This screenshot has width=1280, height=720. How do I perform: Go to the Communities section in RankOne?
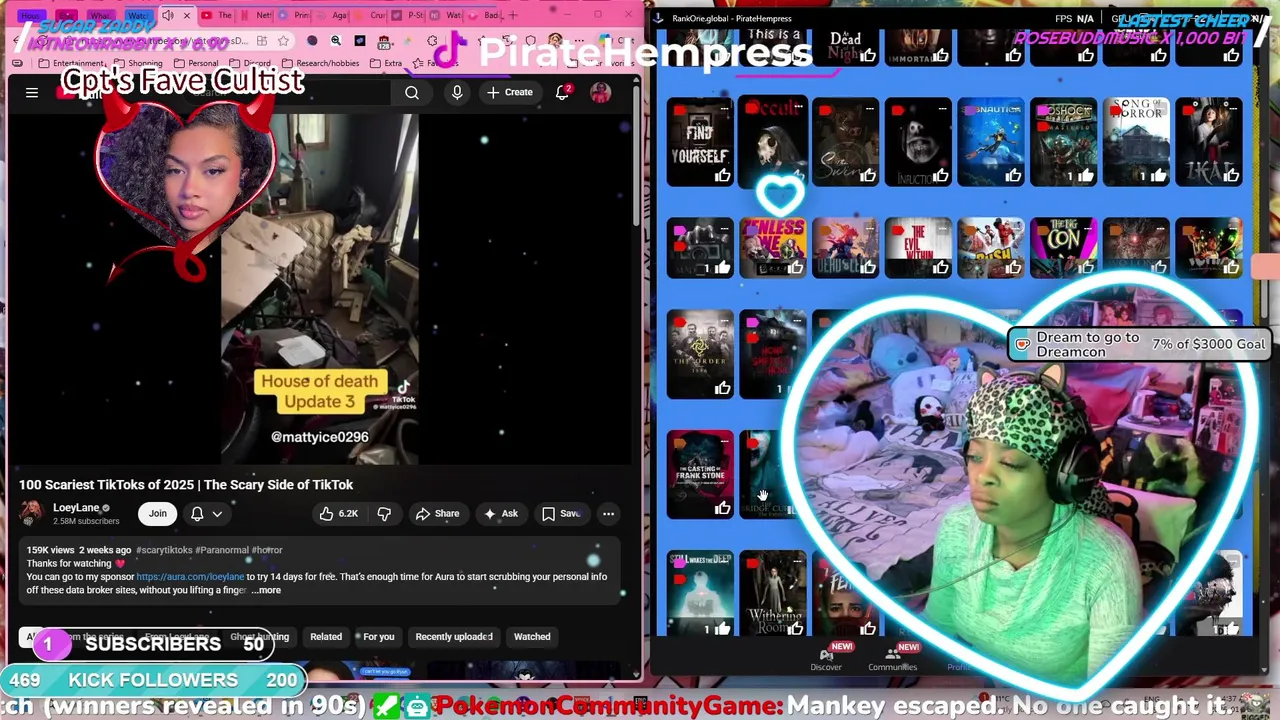coord(893,659)
